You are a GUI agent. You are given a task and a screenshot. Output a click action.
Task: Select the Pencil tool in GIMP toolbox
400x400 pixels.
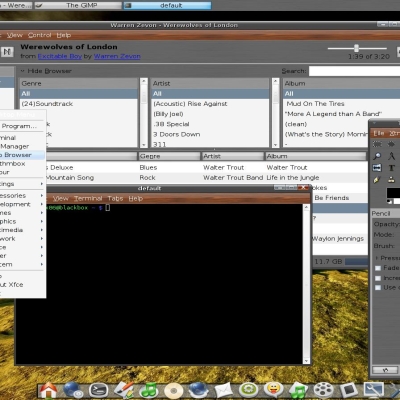click(x=377, y=180)
